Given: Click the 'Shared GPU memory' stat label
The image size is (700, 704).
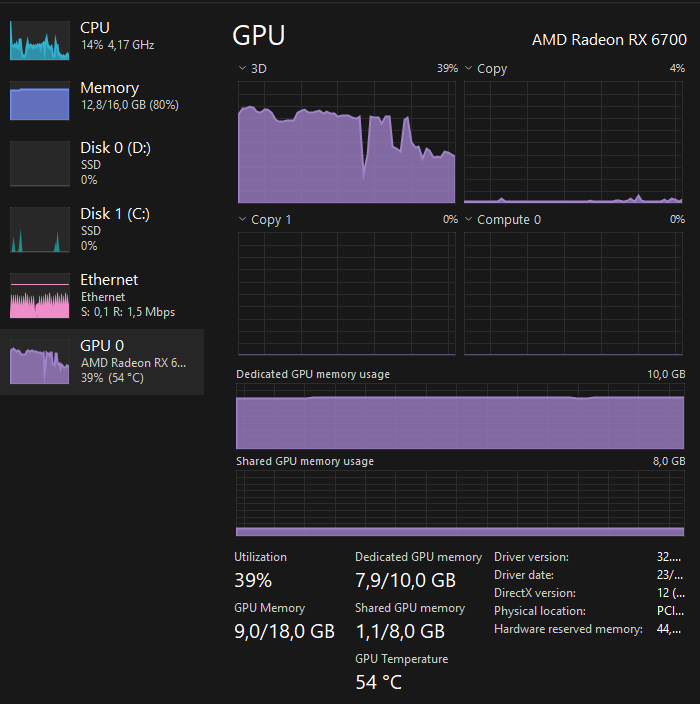Looking at the screenshot, I should pos(410,607).
